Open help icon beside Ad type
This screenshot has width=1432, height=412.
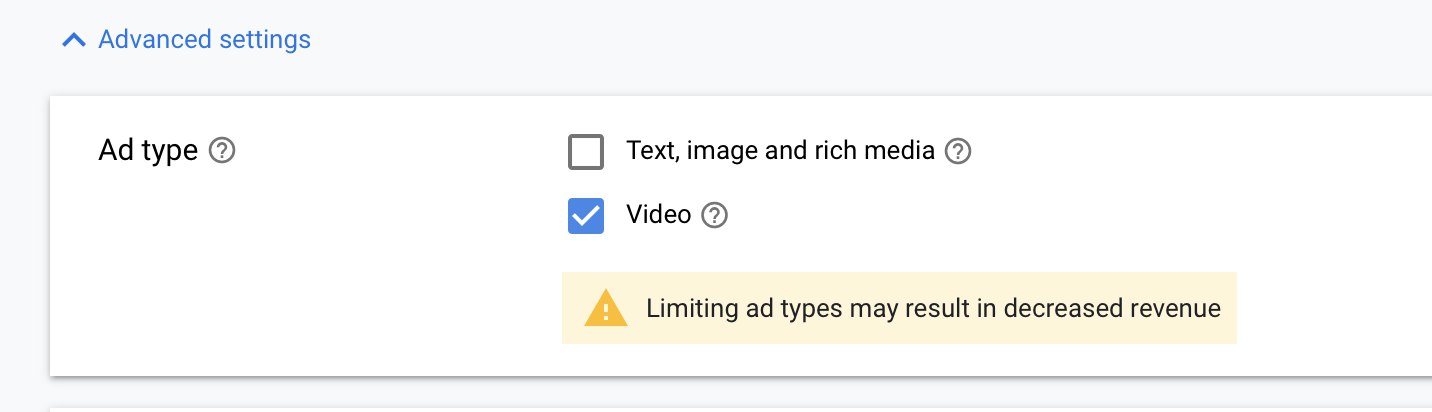[222, 152]
